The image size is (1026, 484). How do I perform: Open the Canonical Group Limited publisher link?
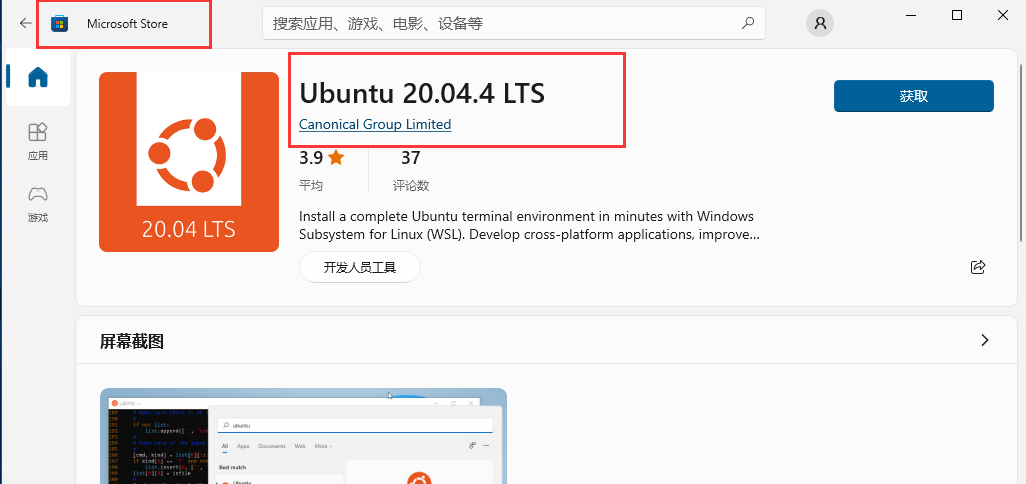coord(375,124)
